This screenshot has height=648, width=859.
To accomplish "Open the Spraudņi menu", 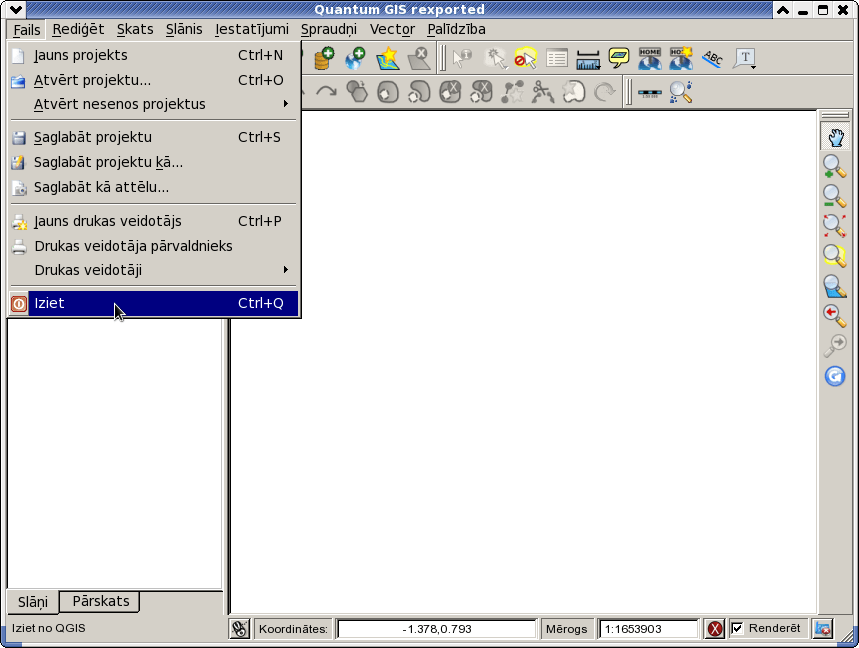I will coord(329,30).
